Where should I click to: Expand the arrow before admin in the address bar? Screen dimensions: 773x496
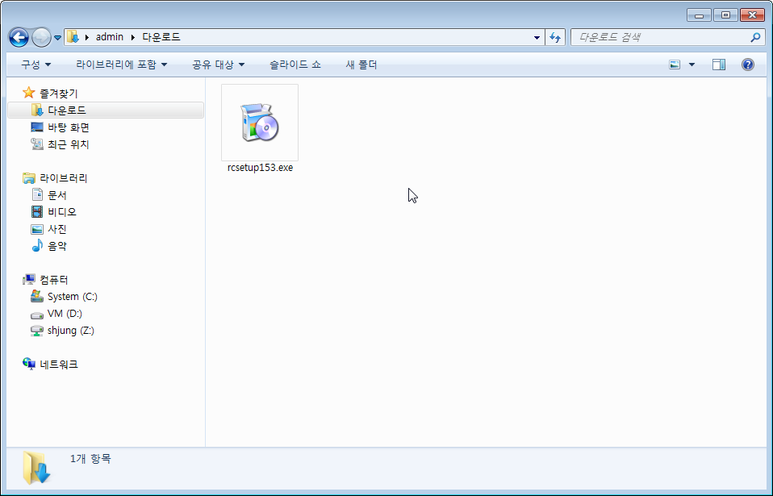coord(87,37)
